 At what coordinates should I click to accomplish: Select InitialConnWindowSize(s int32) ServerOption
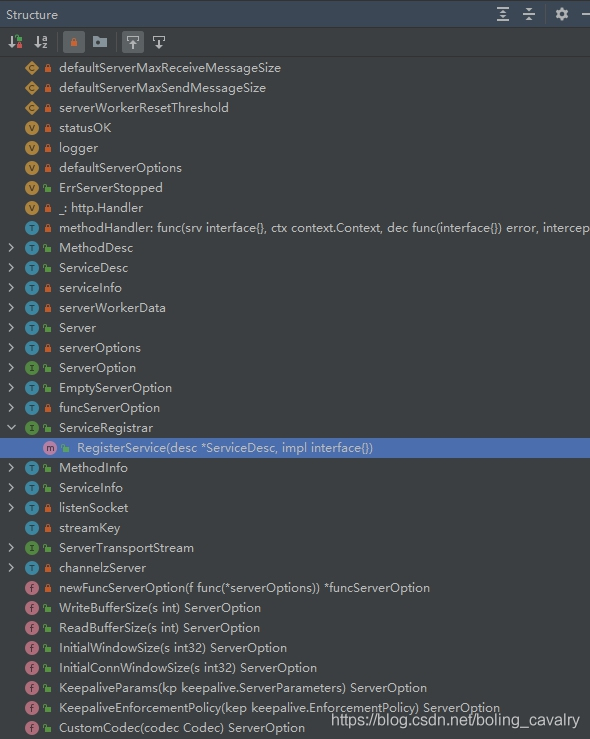coord(188,668)
